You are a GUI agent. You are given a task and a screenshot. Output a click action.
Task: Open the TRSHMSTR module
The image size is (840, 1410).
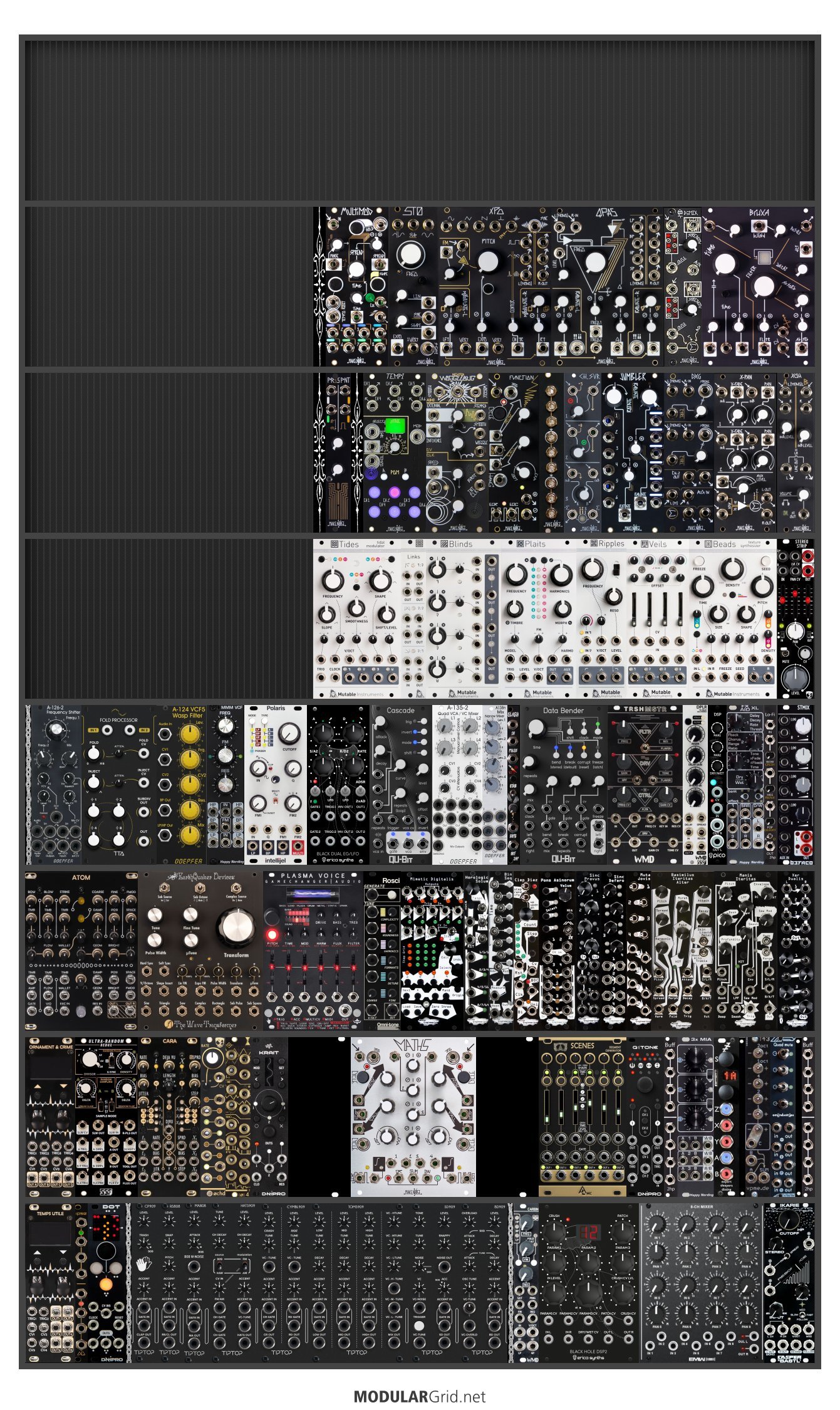pos(645,785)
